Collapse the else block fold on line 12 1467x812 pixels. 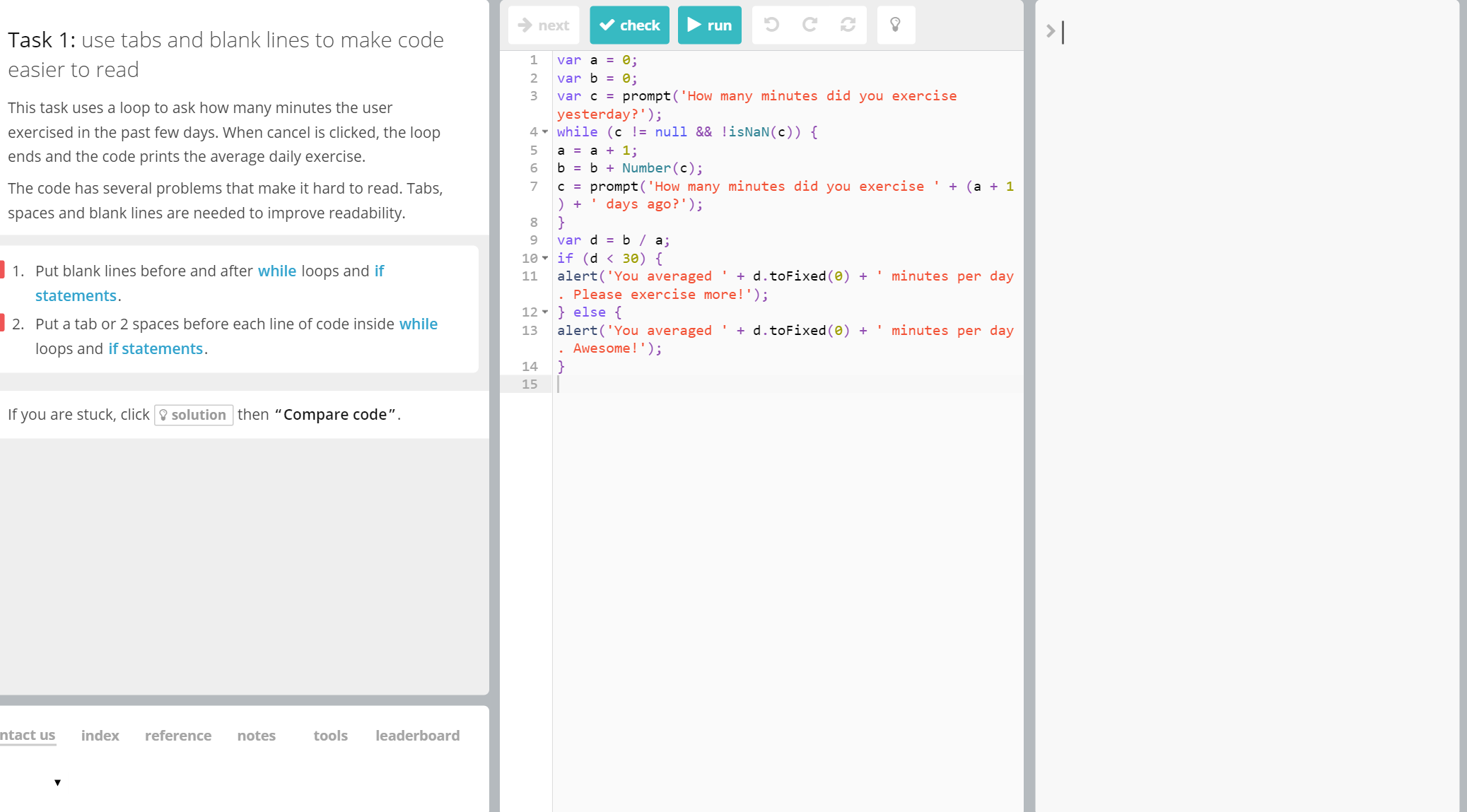point(545,312)
